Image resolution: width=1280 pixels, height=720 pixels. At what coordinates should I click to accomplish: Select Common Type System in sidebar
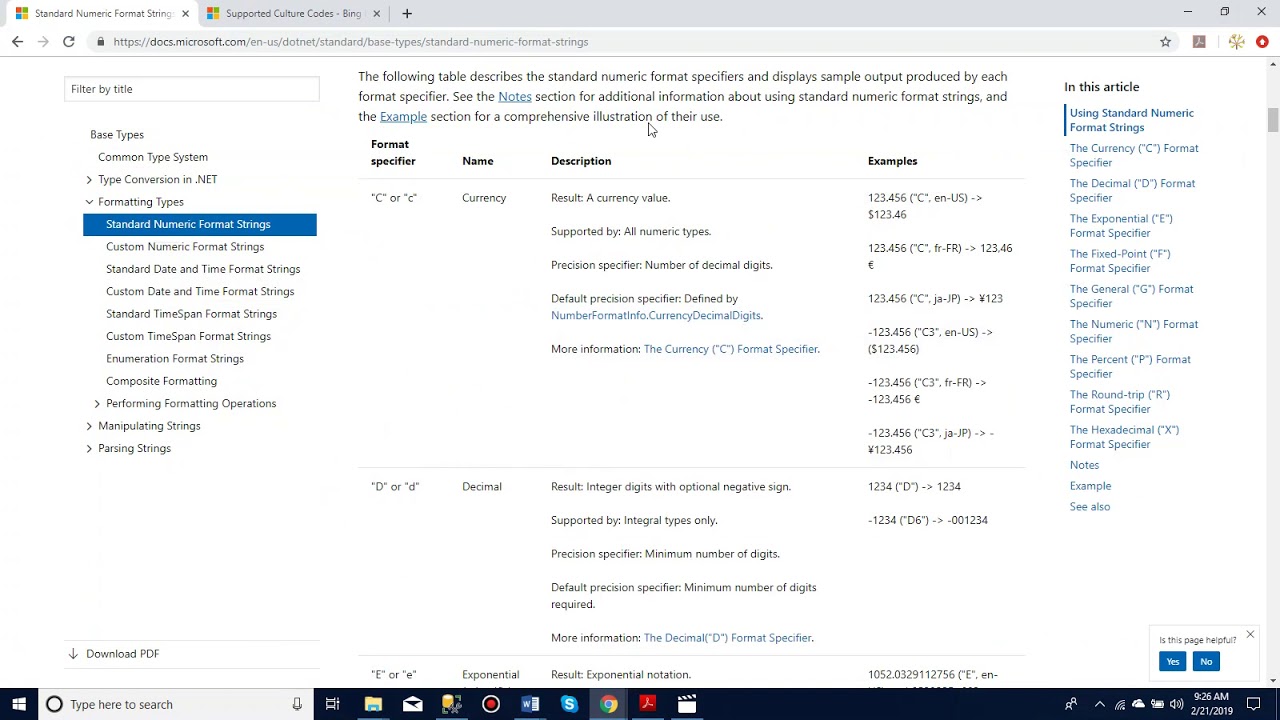tap(153, 157)
